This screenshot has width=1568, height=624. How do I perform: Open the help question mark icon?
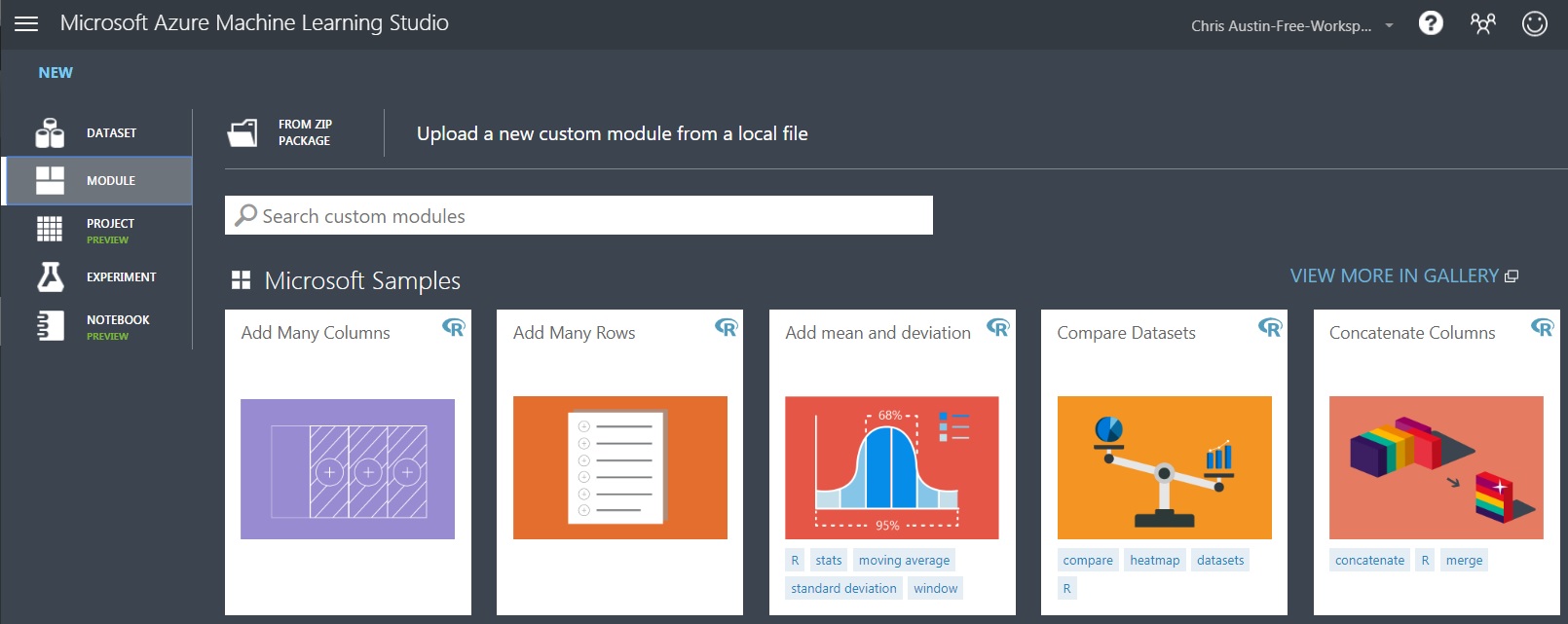[1431, 23]
